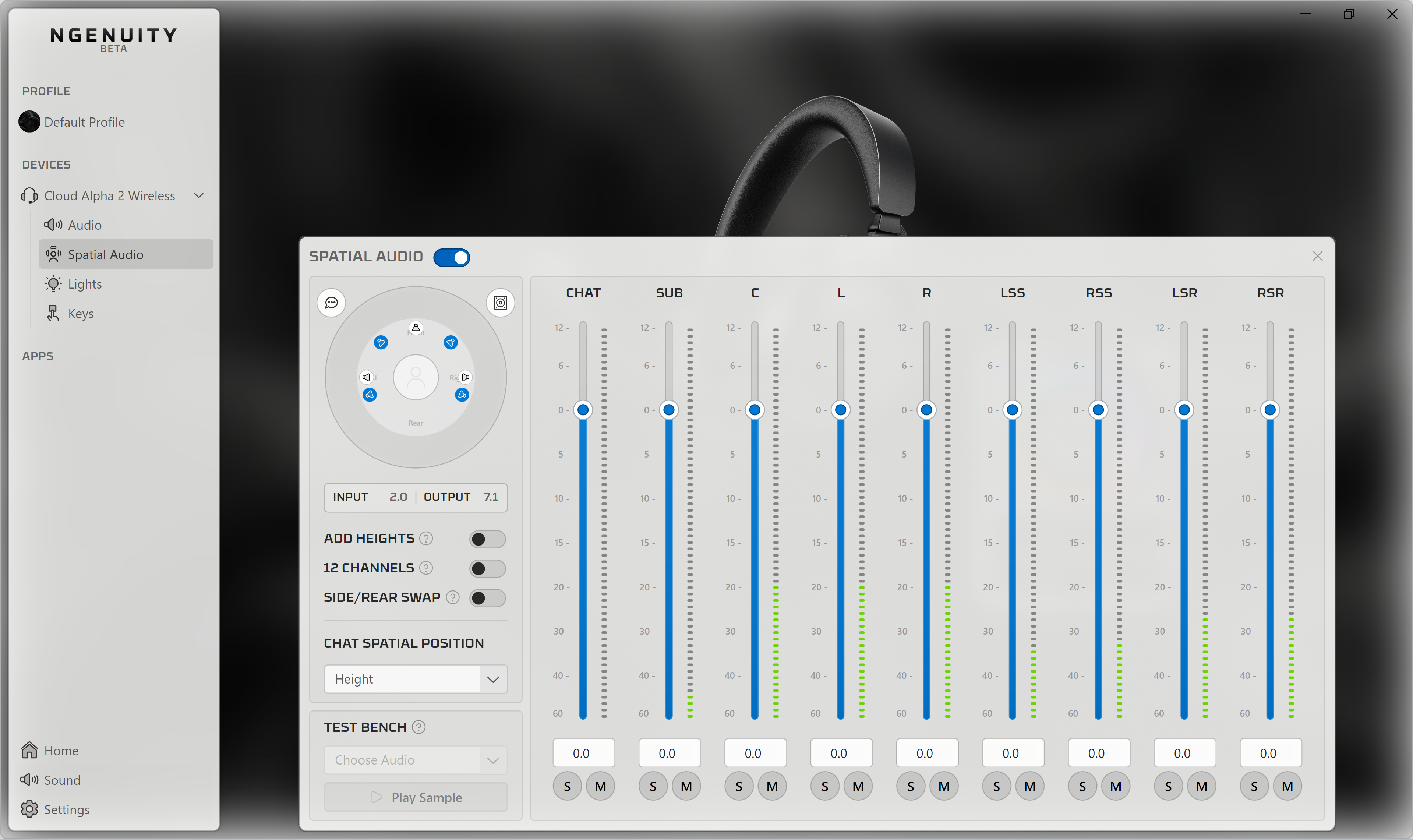Click the chat bubble icon in spatial map
The image size is (1413, 840).
pos(331,303)
